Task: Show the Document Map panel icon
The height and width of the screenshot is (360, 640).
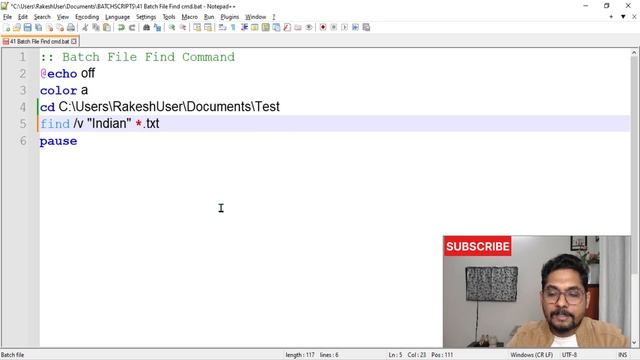Action: point(266,27)
